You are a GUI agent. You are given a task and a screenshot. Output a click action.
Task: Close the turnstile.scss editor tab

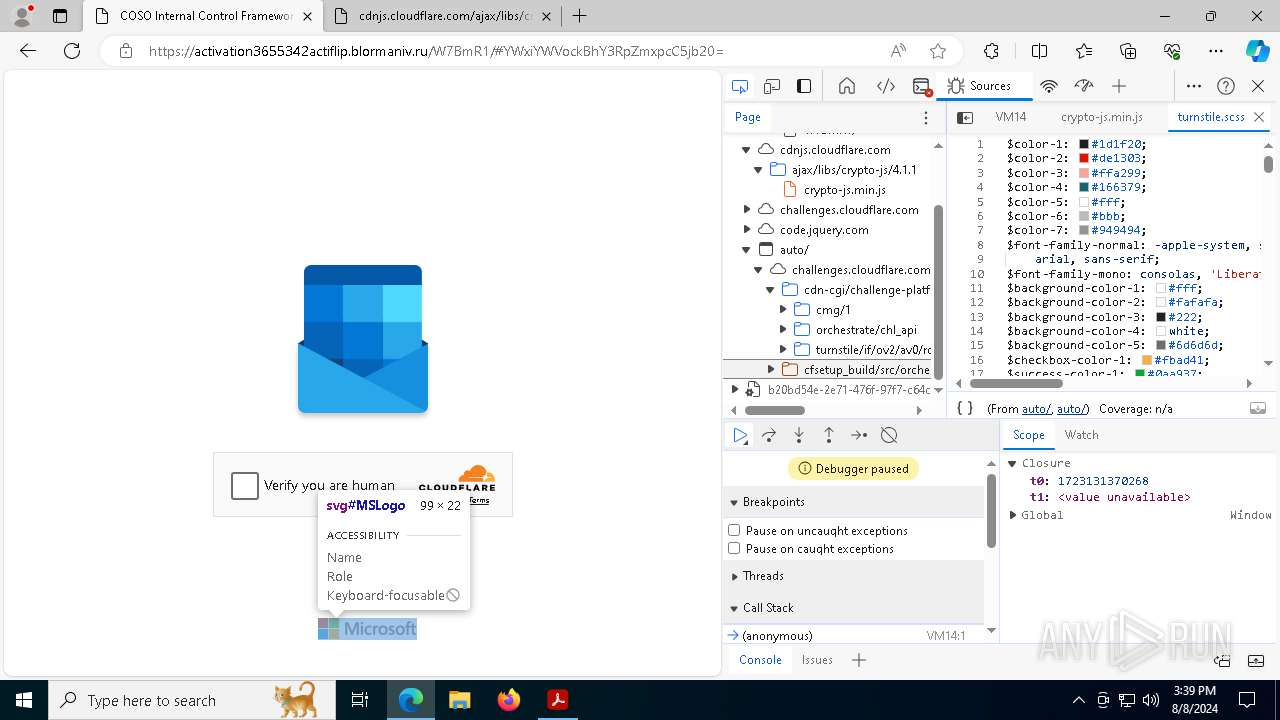click(x=1259, y=117)
